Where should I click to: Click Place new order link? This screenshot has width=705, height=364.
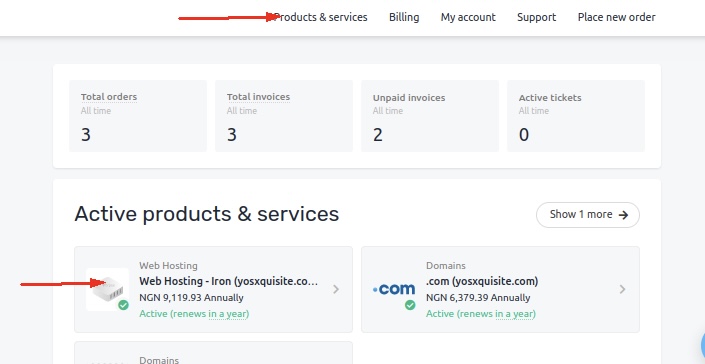pos(616,17)
